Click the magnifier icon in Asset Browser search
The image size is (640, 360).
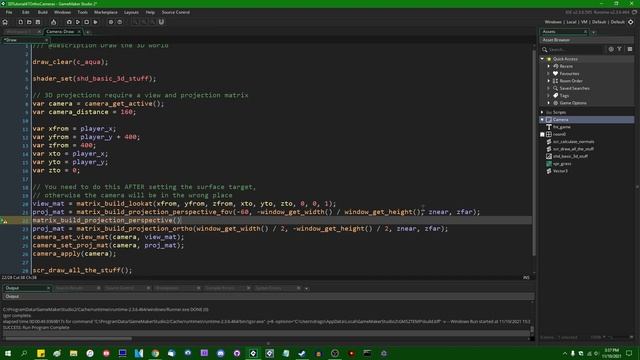(x=544, y=49)
